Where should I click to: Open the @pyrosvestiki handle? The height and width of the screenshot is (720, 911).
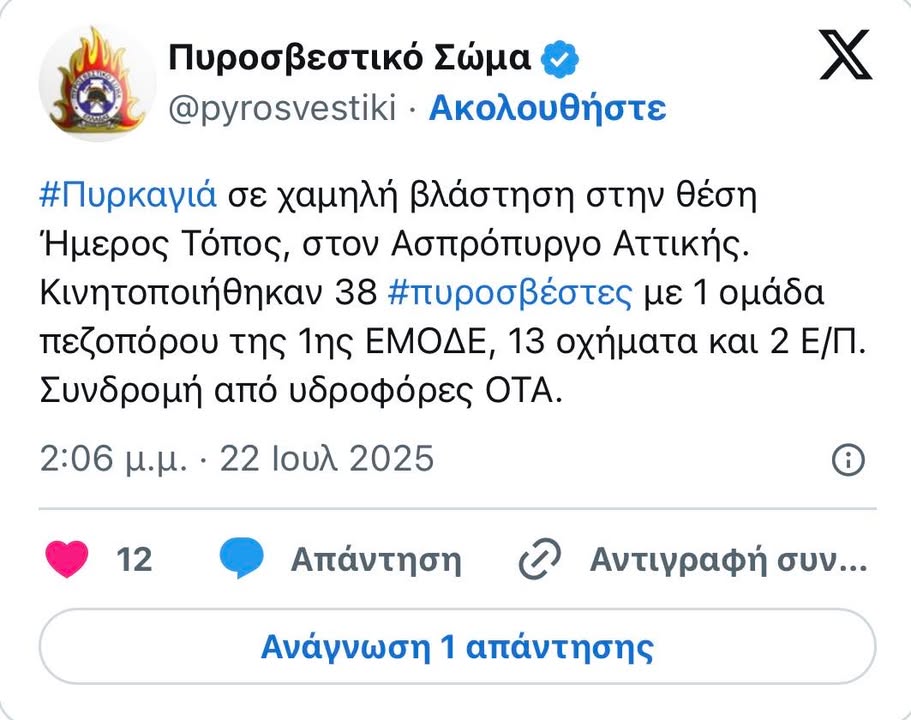point(283,108)
